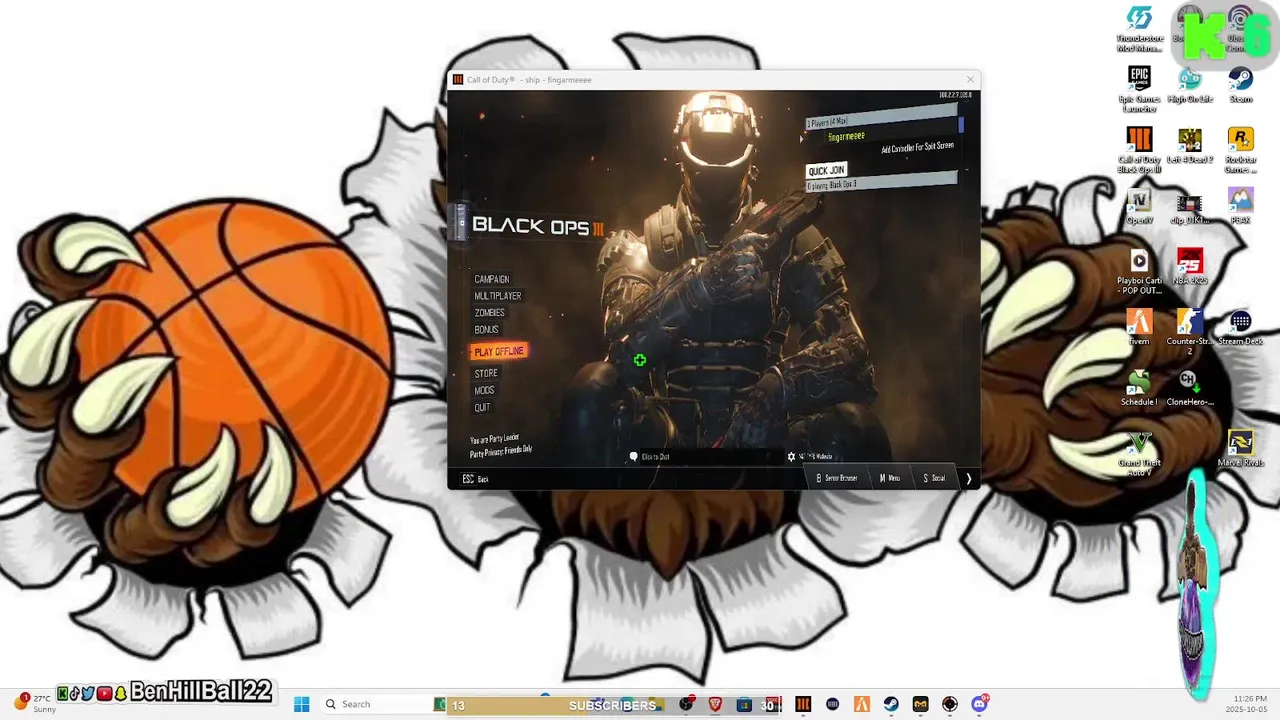Click the M Menu footer button

click(x=890, y=478)
